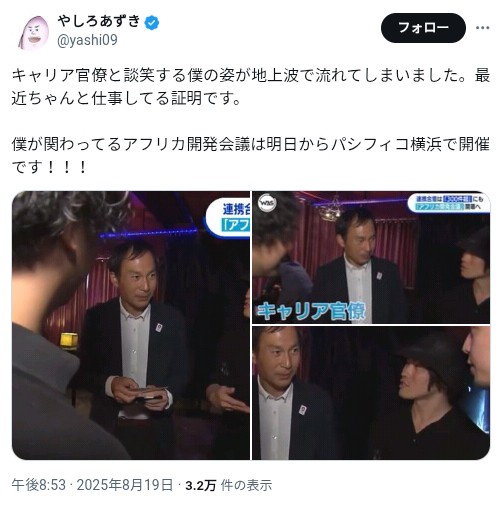Screen dimensions: 501x509
Task: Open the top-right photo with キャリア官僚 caption
Action: point(371,257)
